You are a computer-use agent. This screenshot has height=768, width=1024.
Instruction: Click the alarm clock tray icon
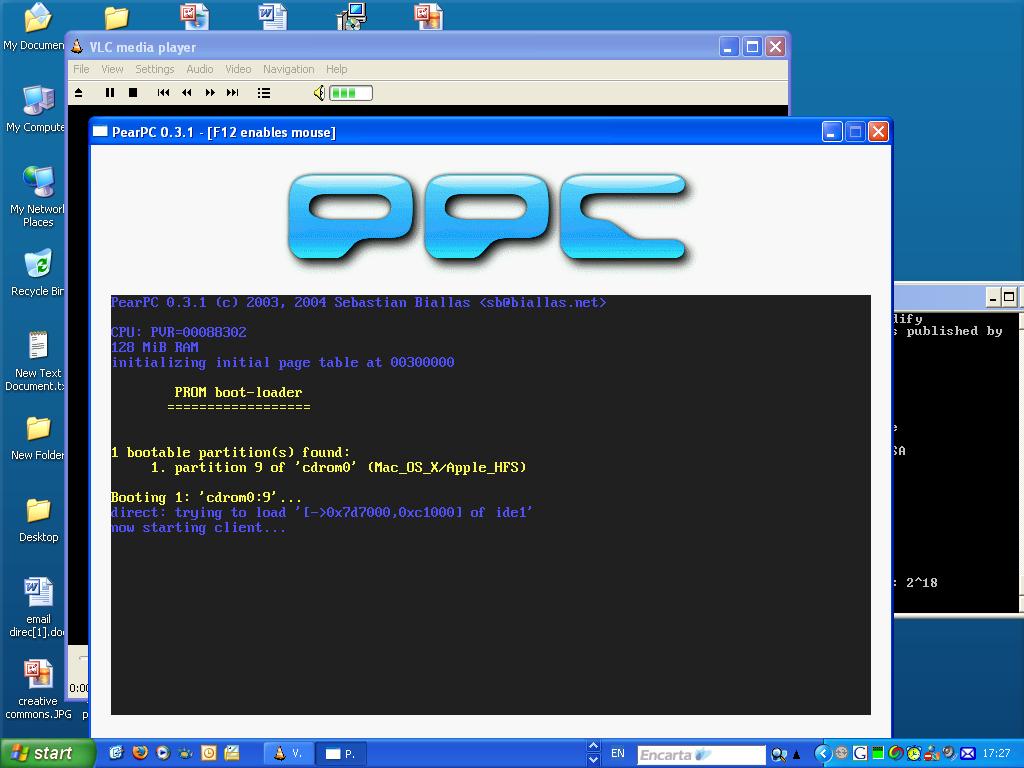pos(914,754)
